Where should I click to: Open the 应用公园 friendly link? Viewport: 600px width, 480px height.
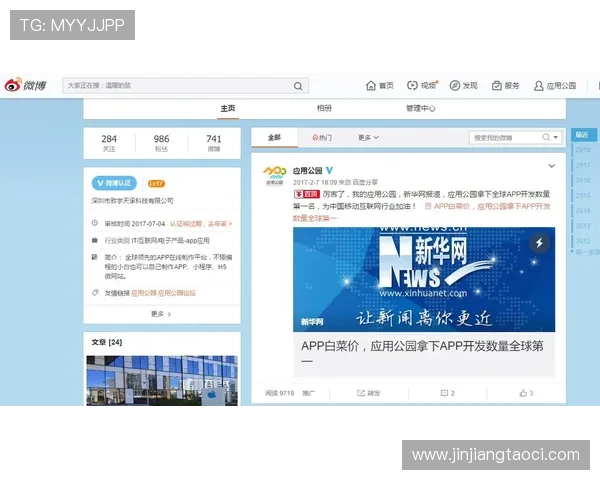pos(144,293)
